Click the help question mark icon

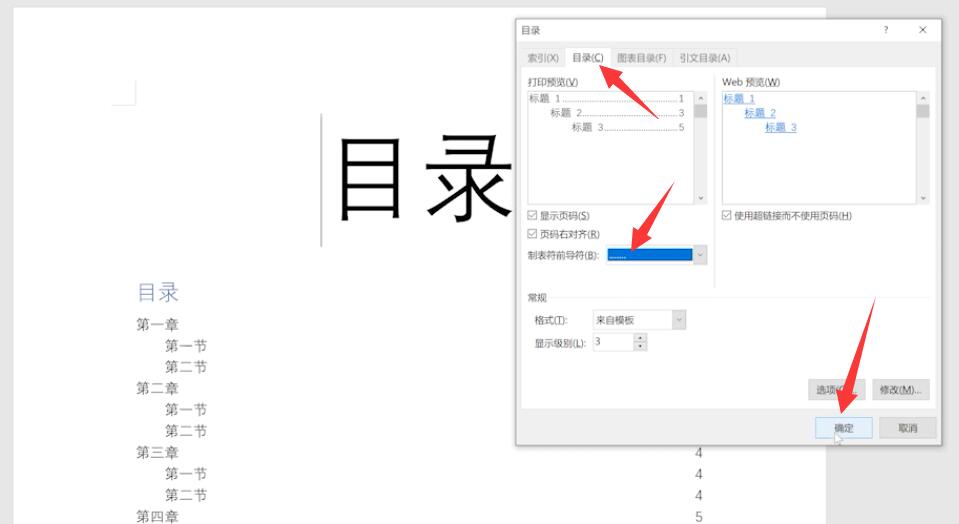point(886,29)
